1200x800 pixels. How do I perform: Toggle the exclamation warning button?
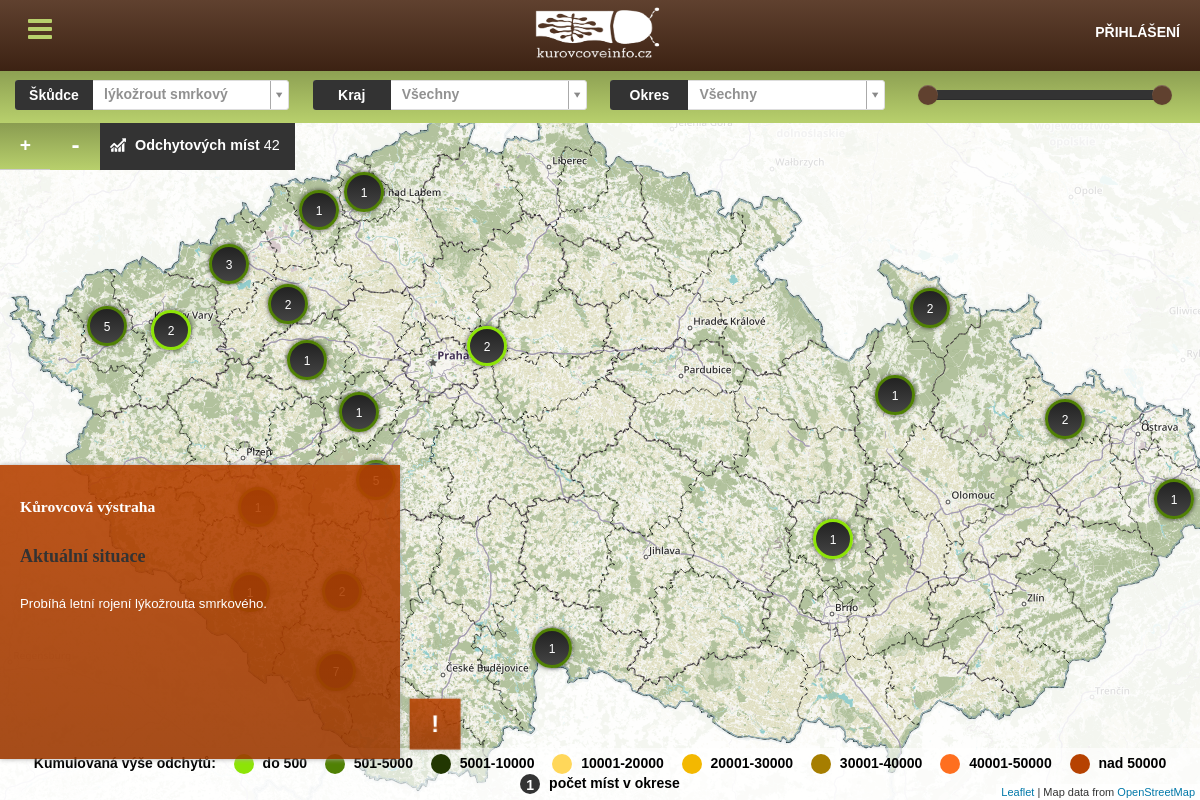pos(435,724)
